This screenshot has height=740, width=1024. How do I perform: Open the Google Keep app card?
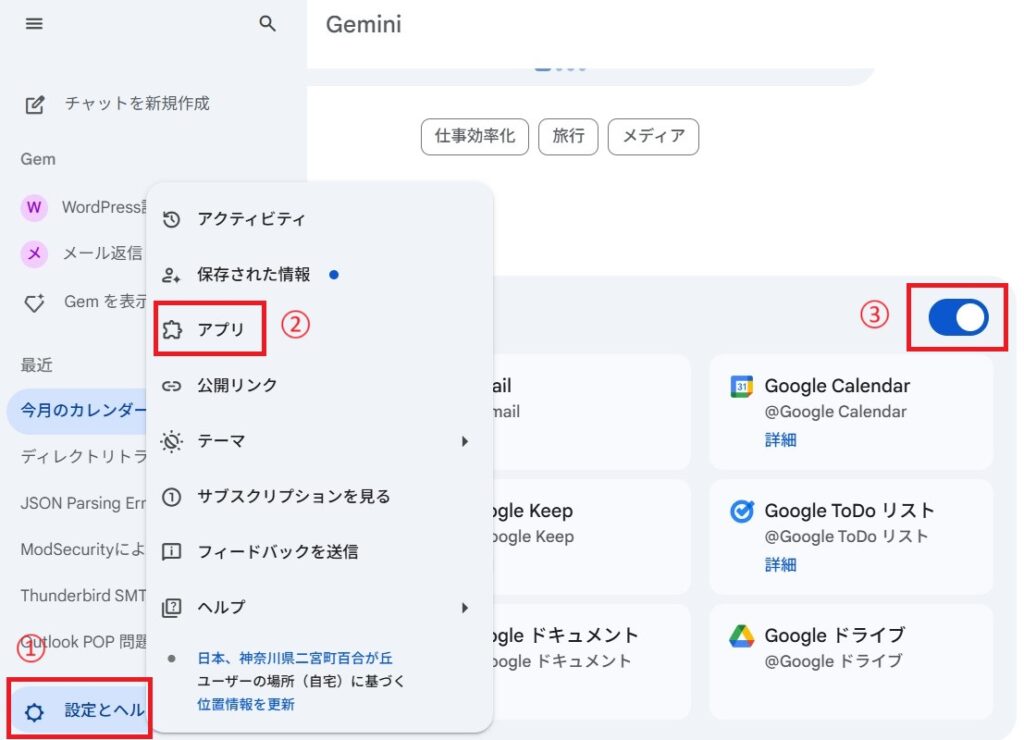591,537
